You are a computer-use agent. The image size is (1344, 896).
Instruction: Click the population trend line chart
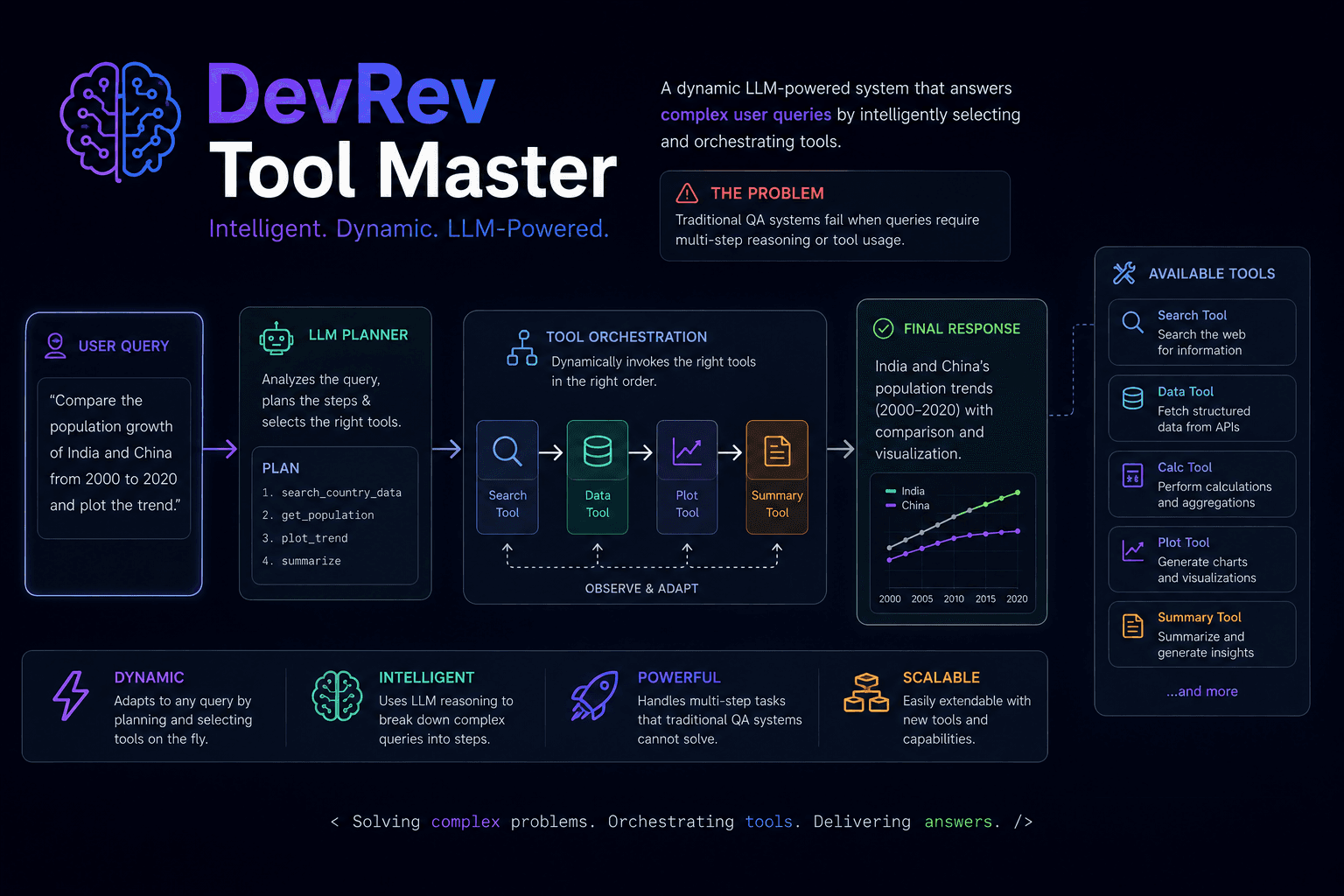tap(953, 542)
